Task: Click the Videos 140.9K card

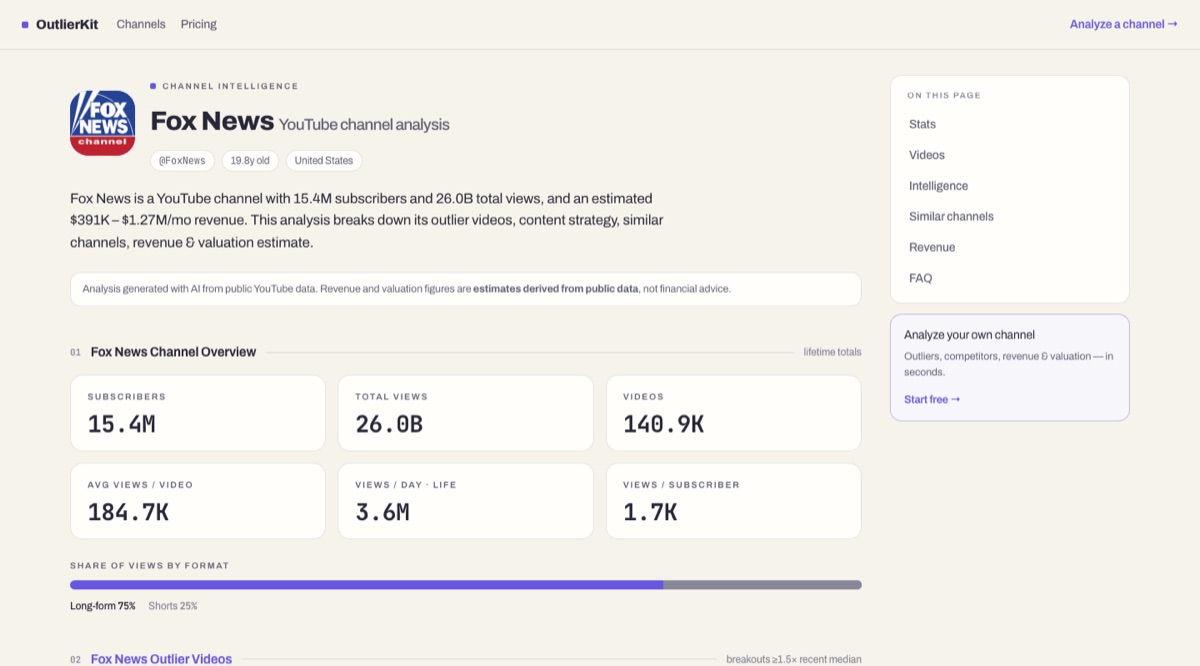Action: [734, 413]
